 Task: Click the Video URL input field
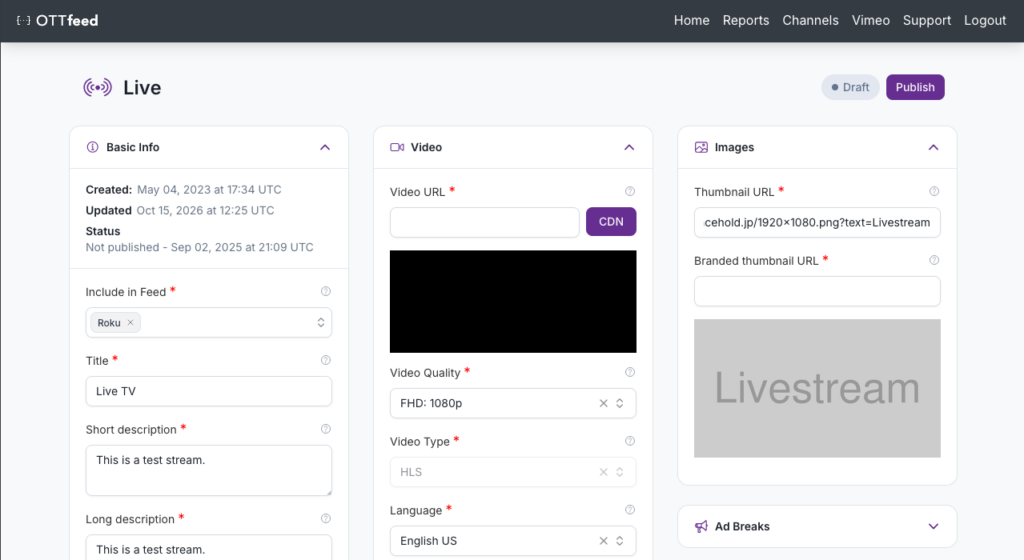pyautogui.click(x=485, y=223)
